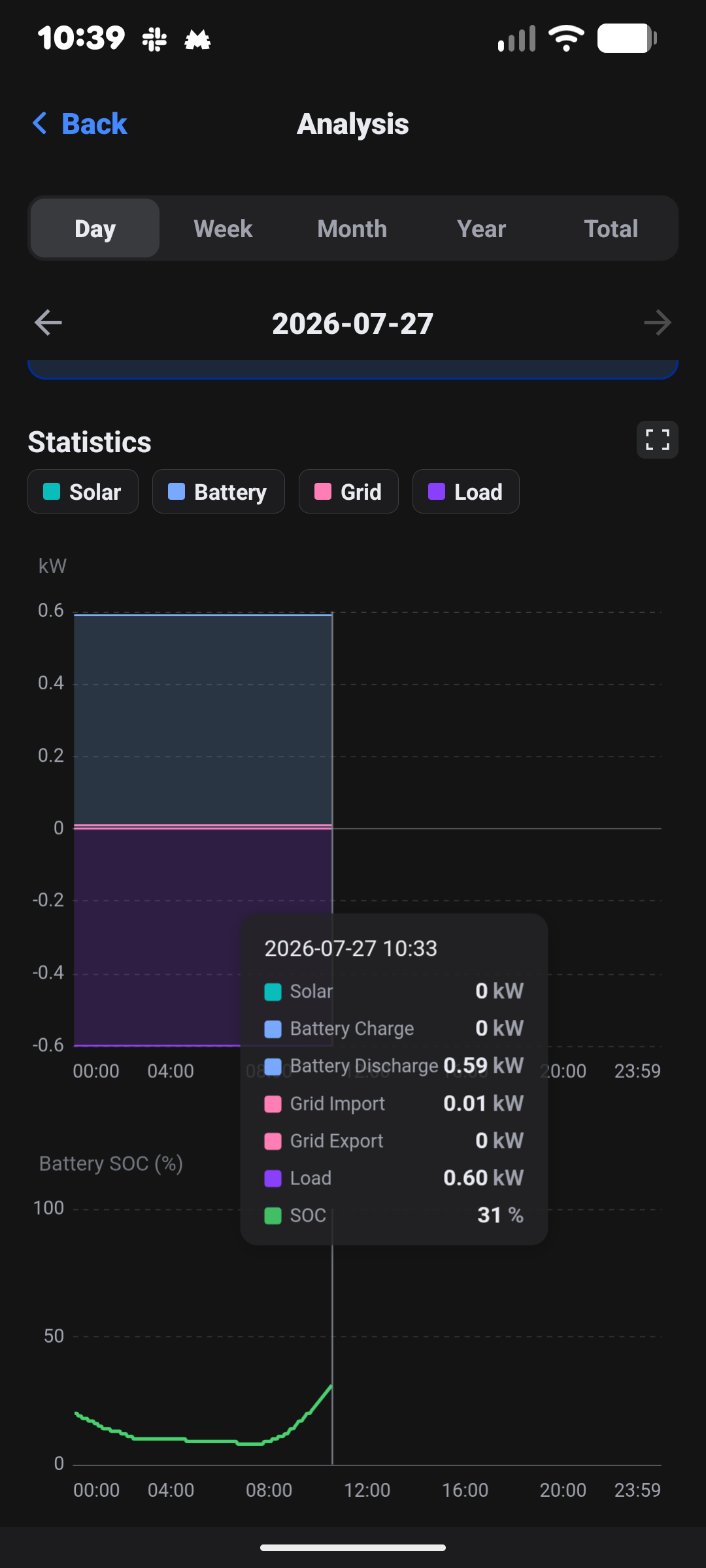Click the green SOC swatch in the tooltip
The image size is (706, 1568).
pos(273,1216)
